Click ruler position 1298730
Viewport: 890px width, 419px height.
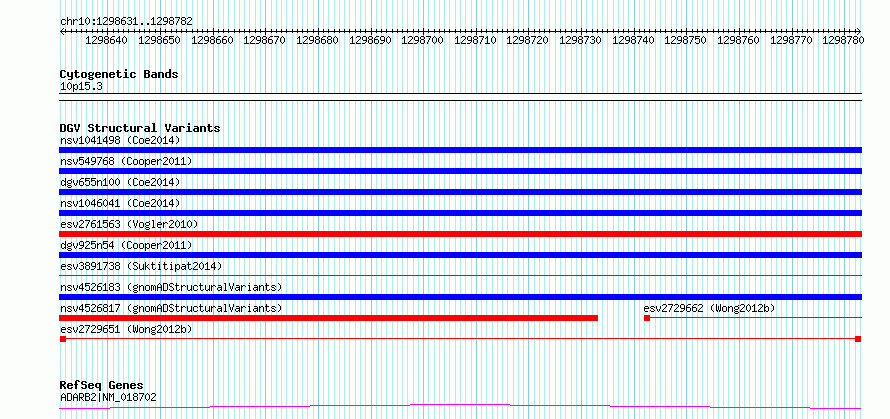coord(580,40)
